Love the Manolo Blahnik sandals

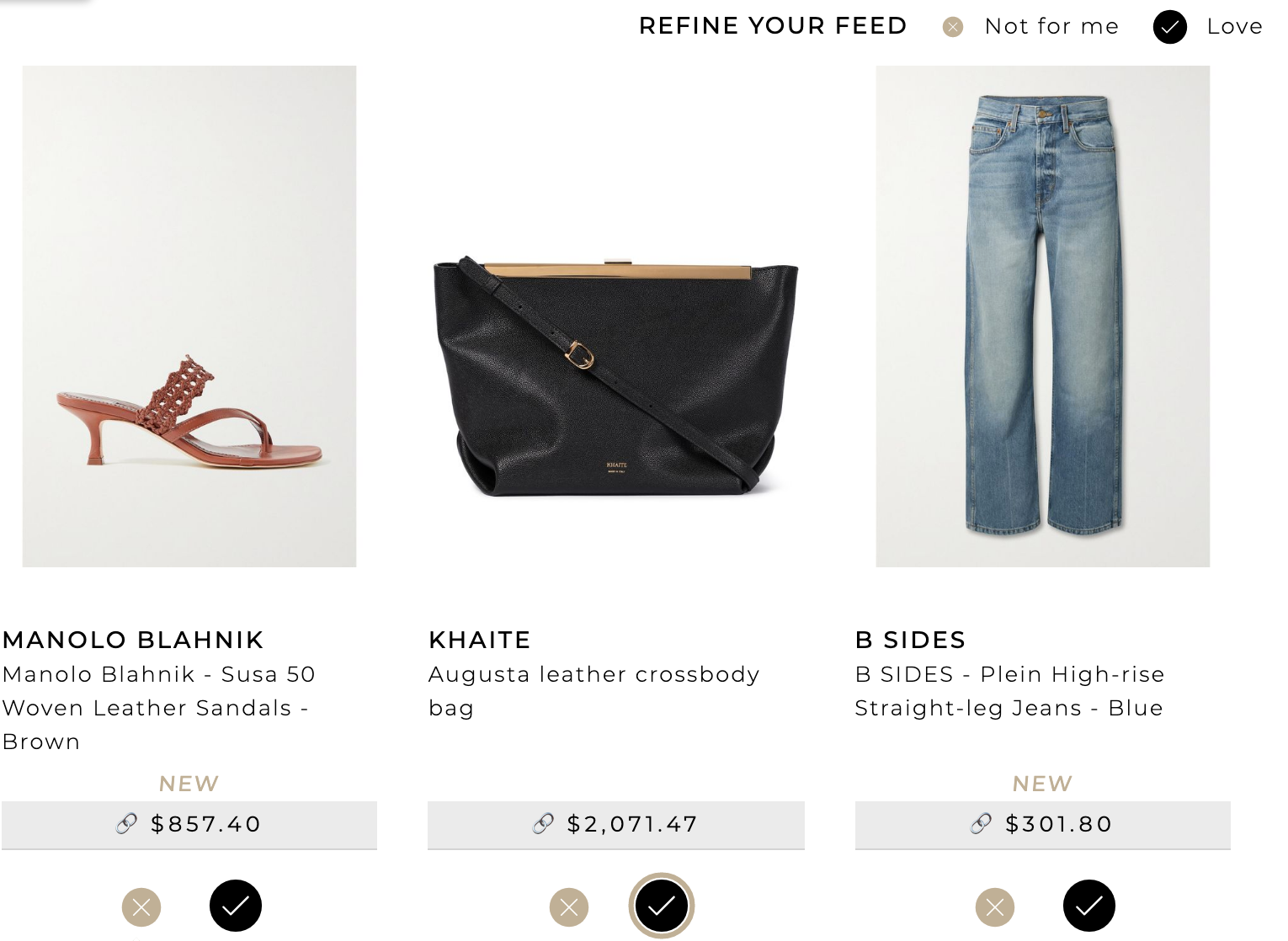pos(236,906)
